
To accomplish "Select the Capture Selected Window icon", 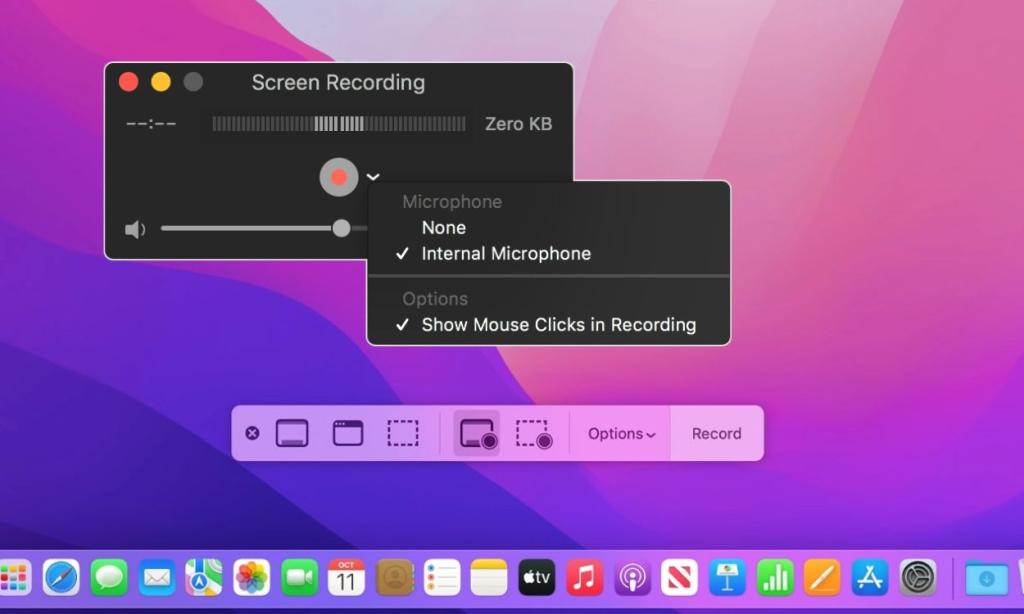I will pos(346,433).
